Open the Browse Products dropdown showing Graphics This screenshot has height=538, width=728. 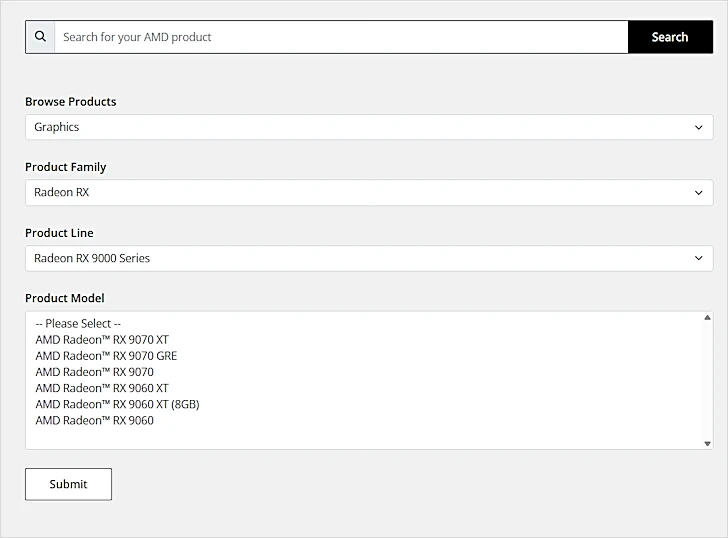coord(369,127)
